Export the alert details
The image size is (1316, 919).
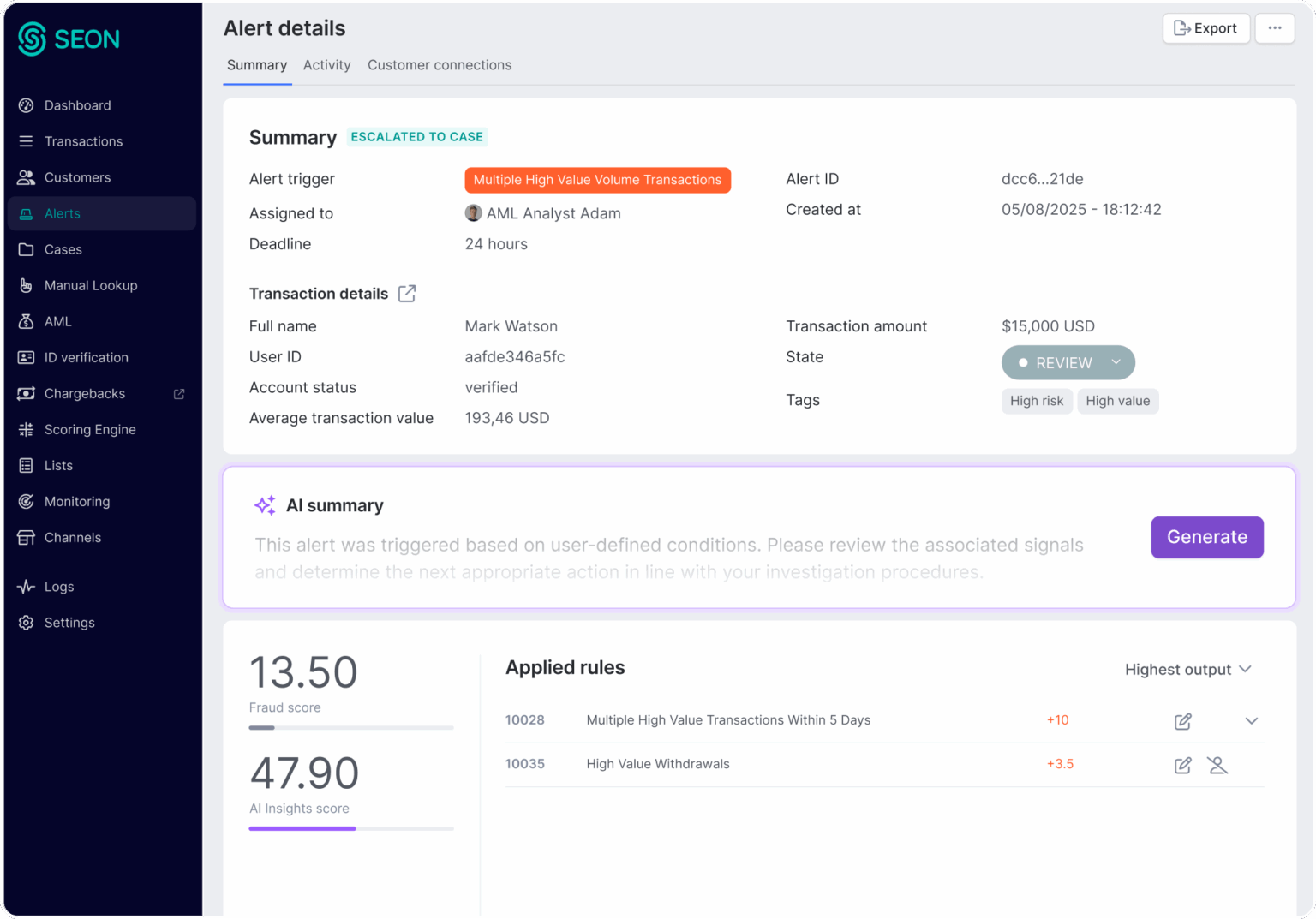(1205, 27)
